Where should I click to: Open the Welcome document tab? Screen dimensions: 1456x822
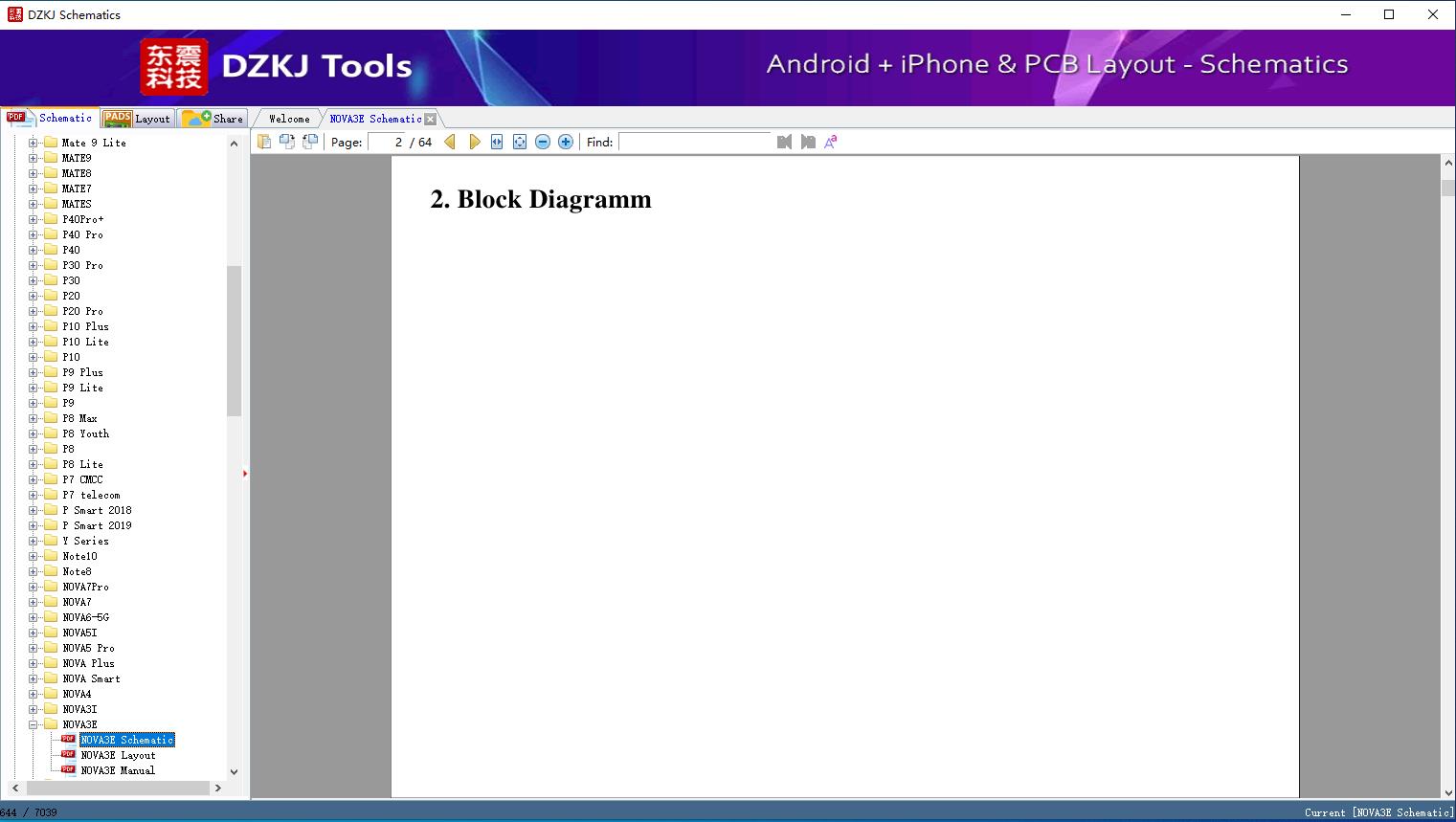coord(289,119)
